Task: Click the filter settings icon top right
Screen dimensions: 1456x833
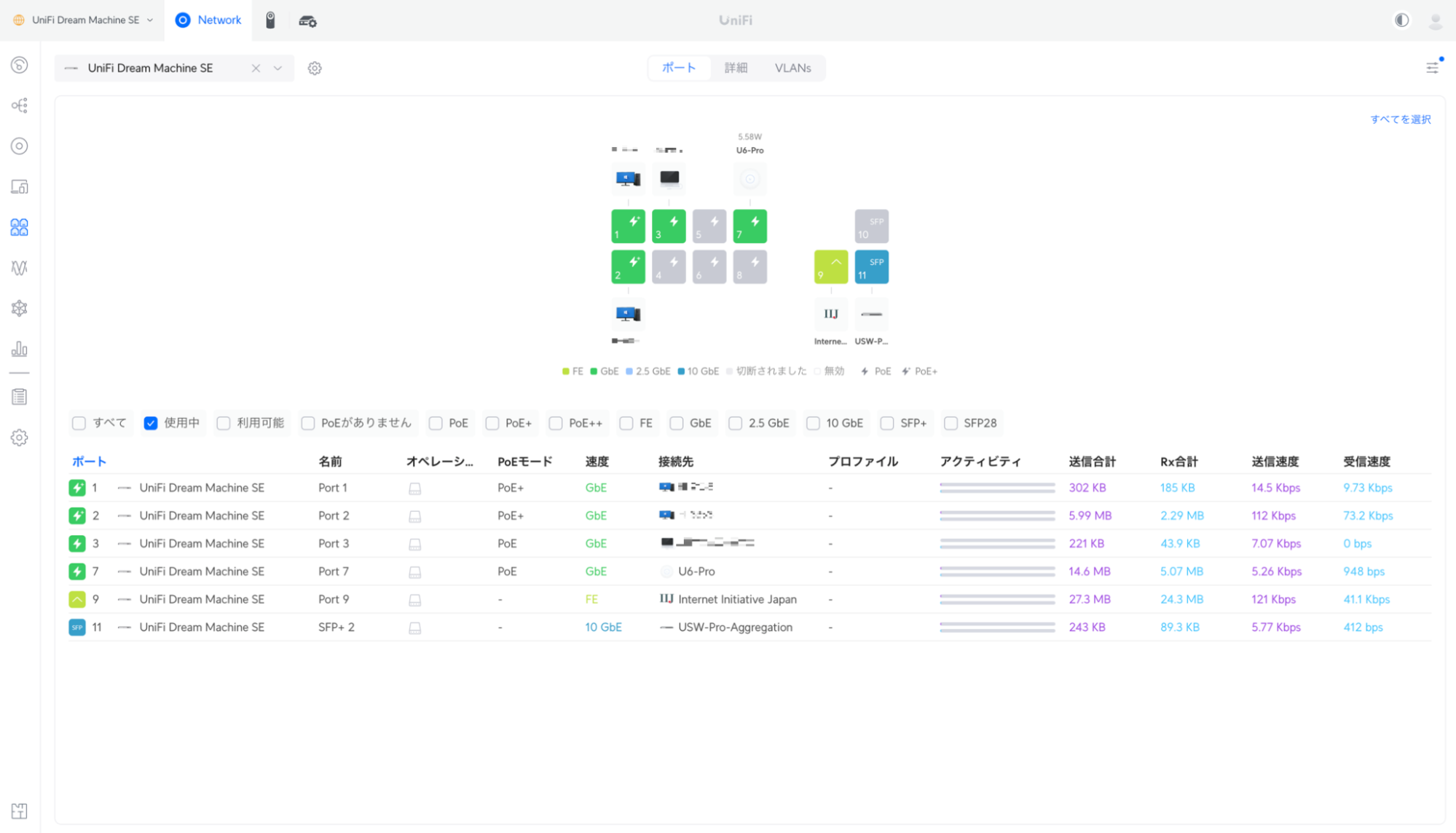Action: click(1432, 68)
